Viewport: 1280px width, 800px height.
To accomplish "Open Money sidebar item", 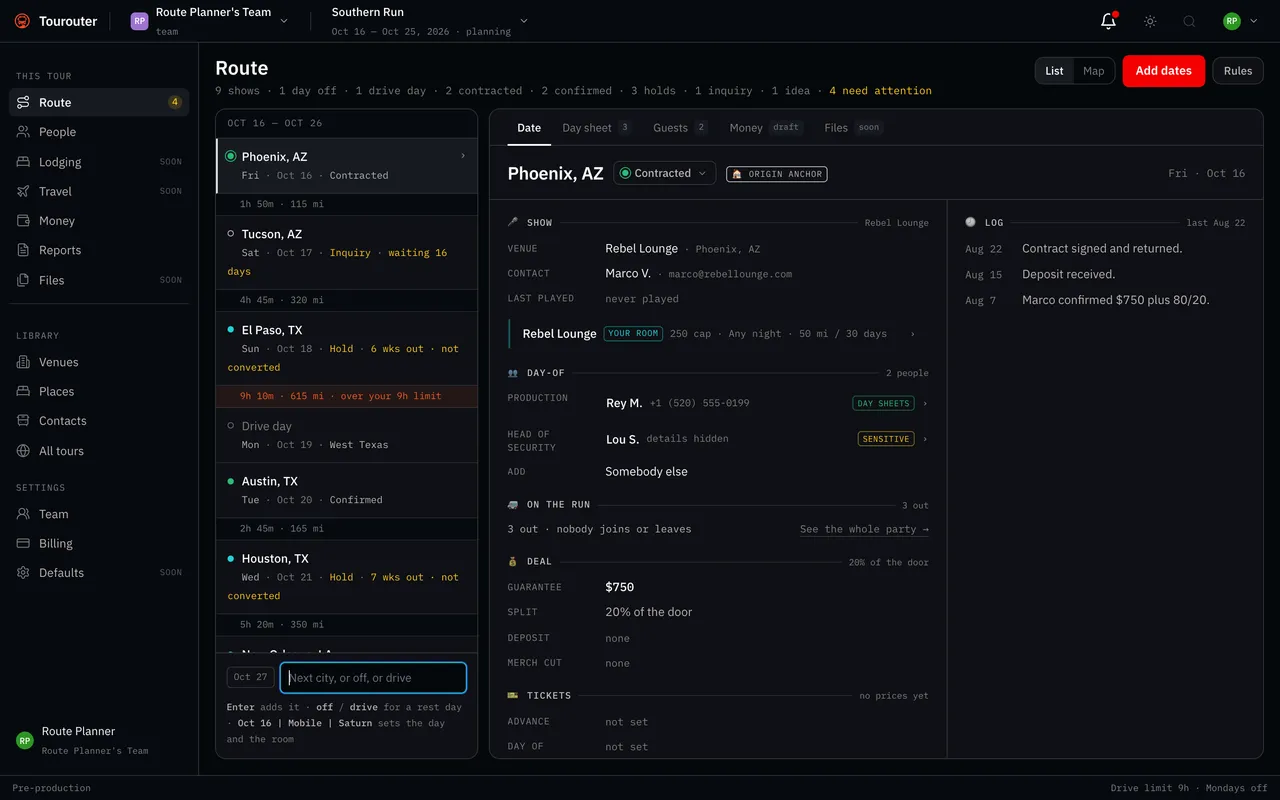I will [x=99, y=221].
